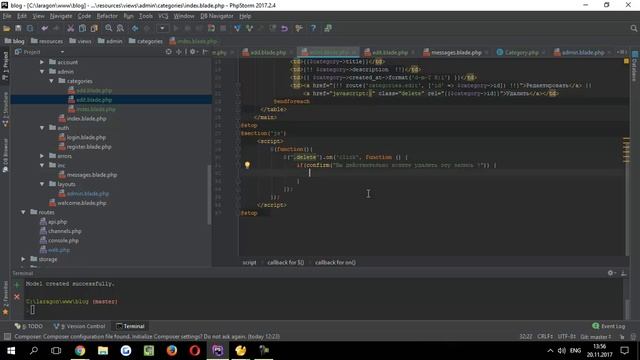Image resolution: width=640 pixels, height=360 pixels.
Task: Open the Event Log button
Action: [x=609, y=326]
